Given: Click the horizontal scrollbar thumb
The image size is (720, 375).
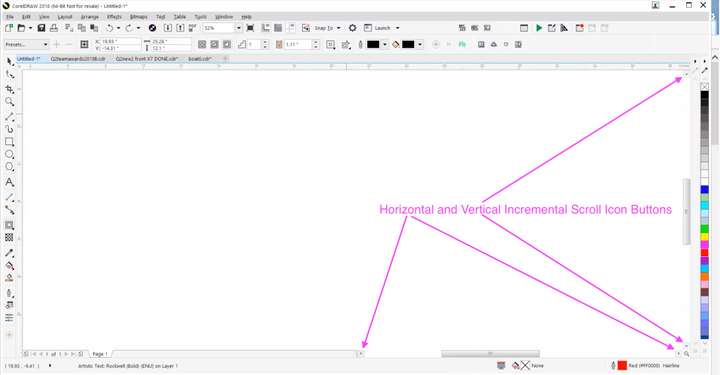Looking at the screenshot, I should tap(490, 353).
